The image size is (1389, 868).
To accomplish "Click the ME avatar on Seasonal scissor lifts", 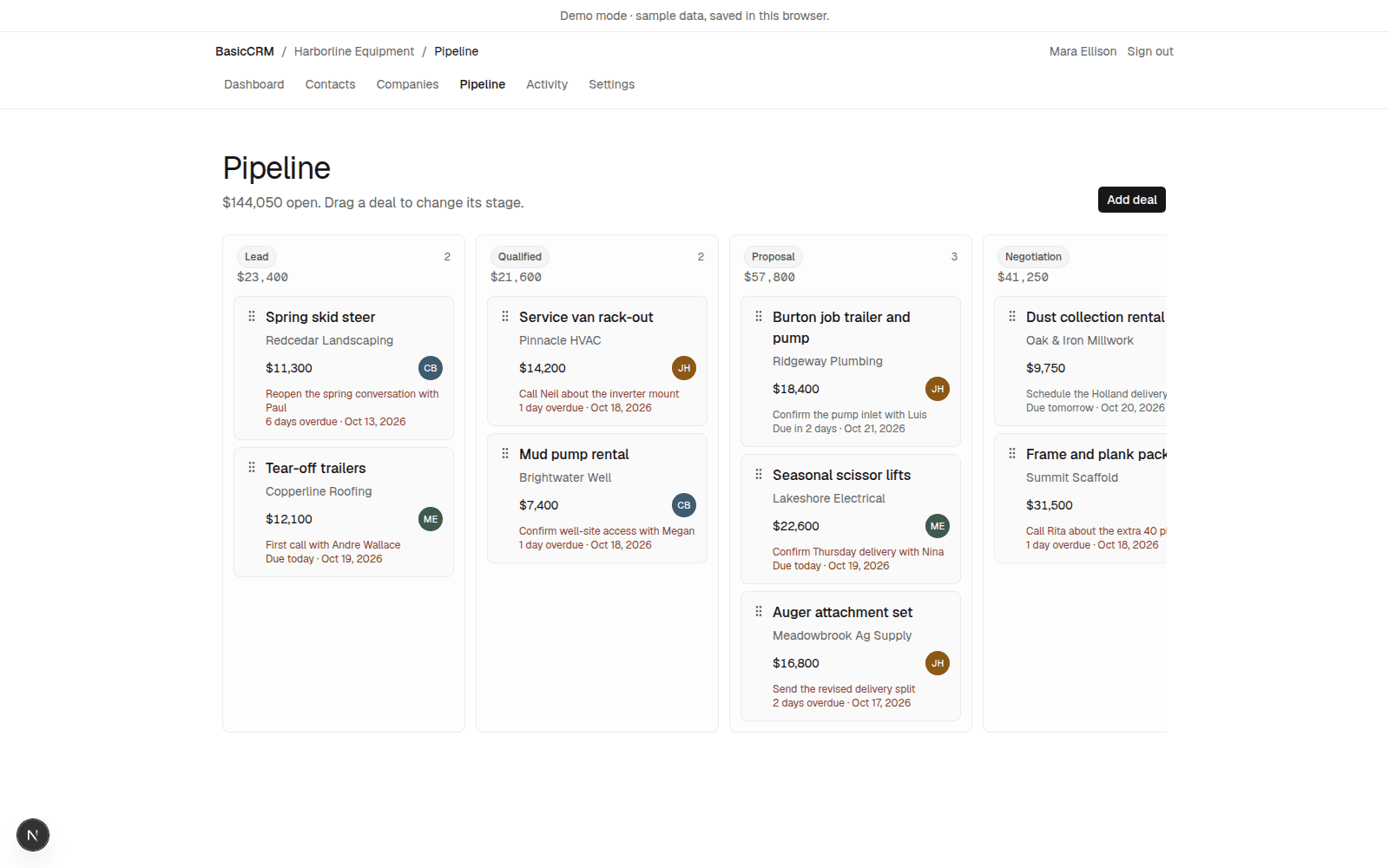I will point(938,526).
